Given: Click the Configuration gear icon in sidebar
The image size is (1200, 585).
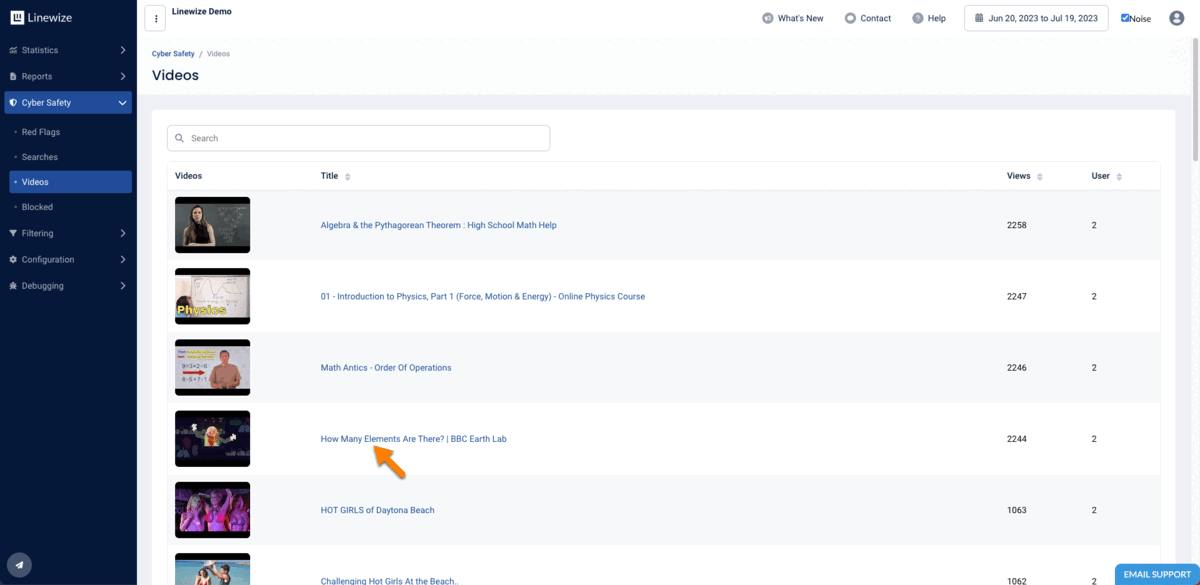Looking at the screenshot, I should click(x=13, y=259).
